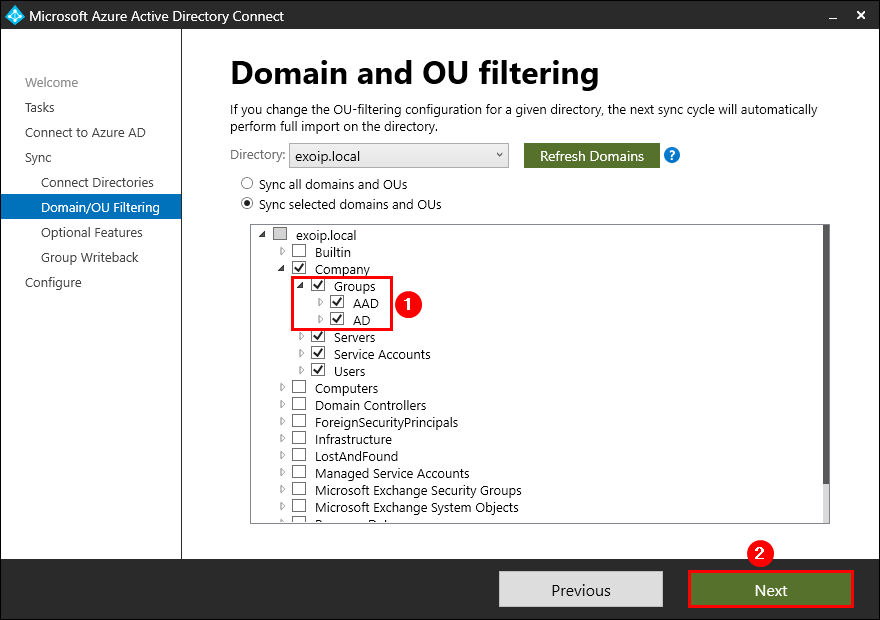The height and width of the screenshot is (620, 880).
Task: Open the Connect Directories step
Action: 97,182
